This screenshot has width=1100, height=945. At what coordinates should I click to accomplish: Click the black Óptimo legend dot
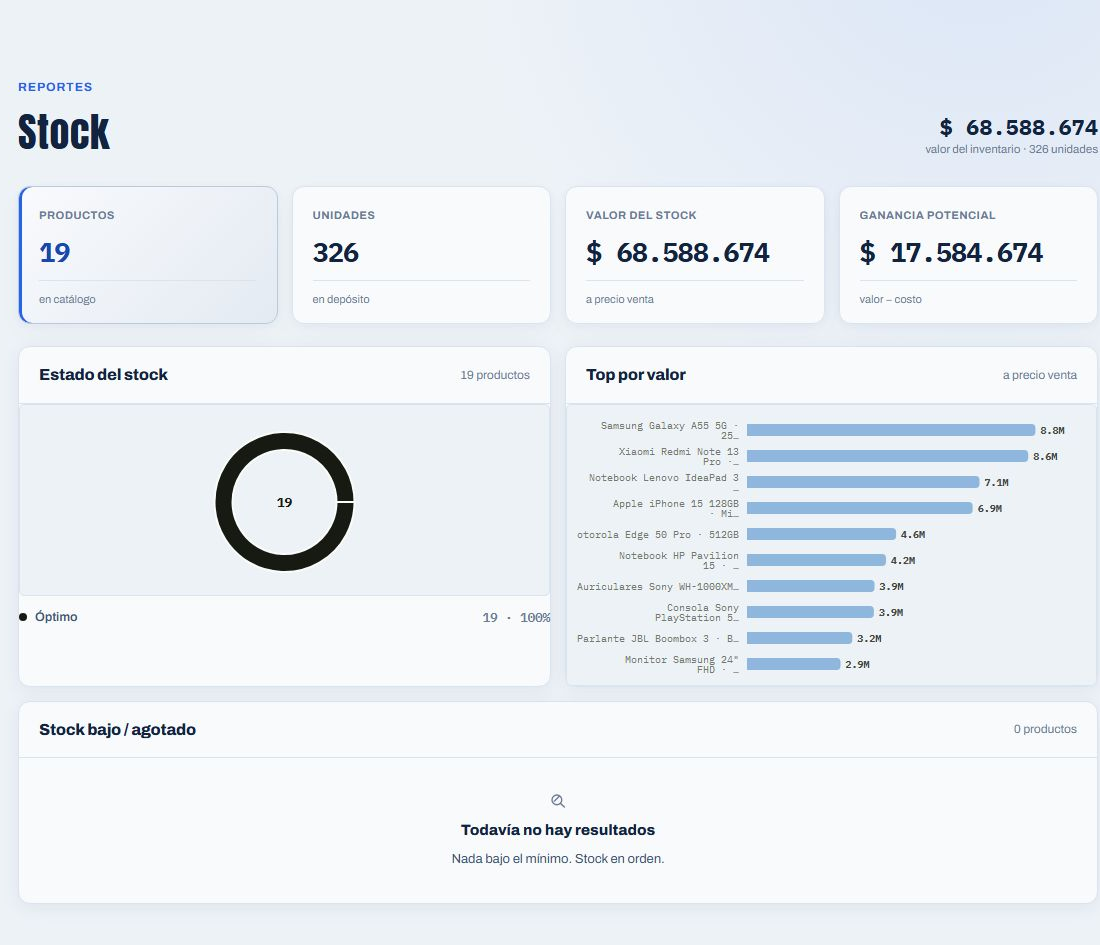[x=23, y=617]
